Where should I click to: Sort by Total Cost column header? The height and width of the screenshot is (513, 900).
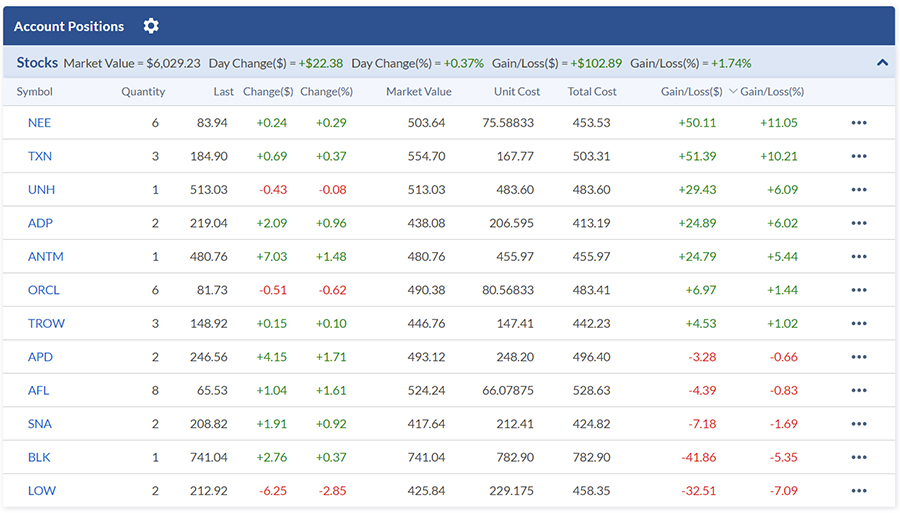pyautogui.click(x=592, y=92)
